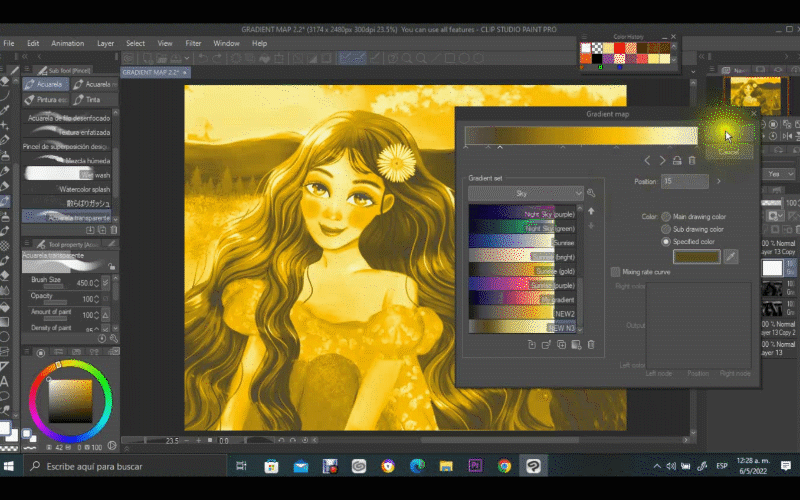Delete the selected gradient from the set

point(591,345)
